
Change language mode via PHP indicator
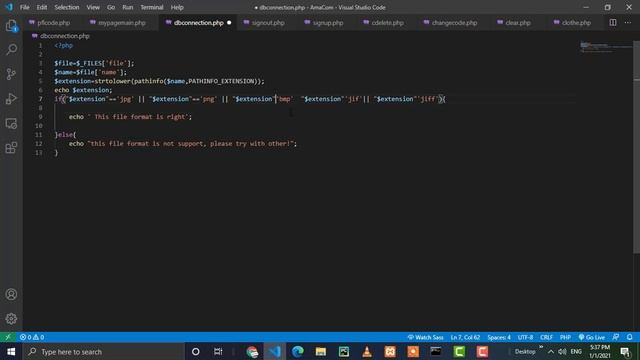pos(565,337)
